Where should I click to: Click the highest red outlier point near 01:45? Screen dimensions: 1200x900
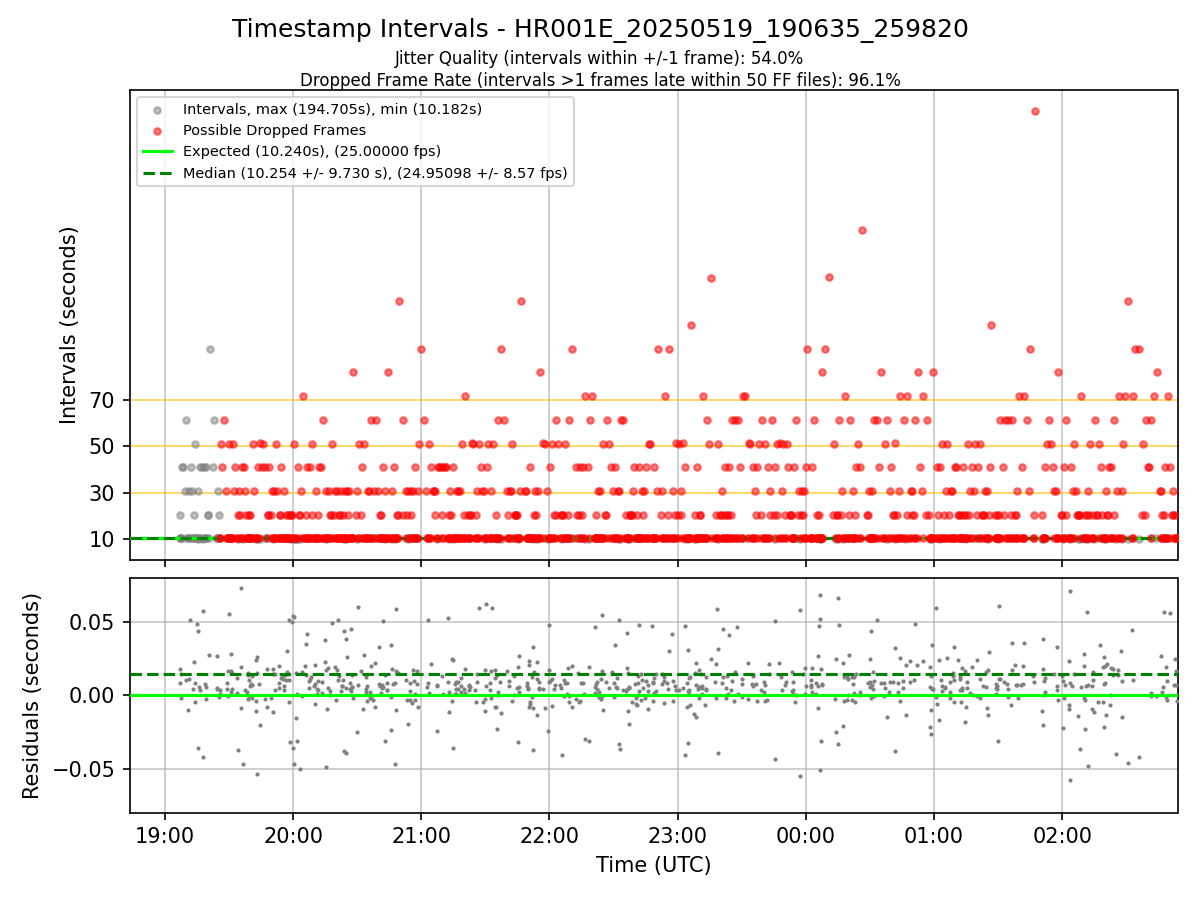tap(1035, 111)
